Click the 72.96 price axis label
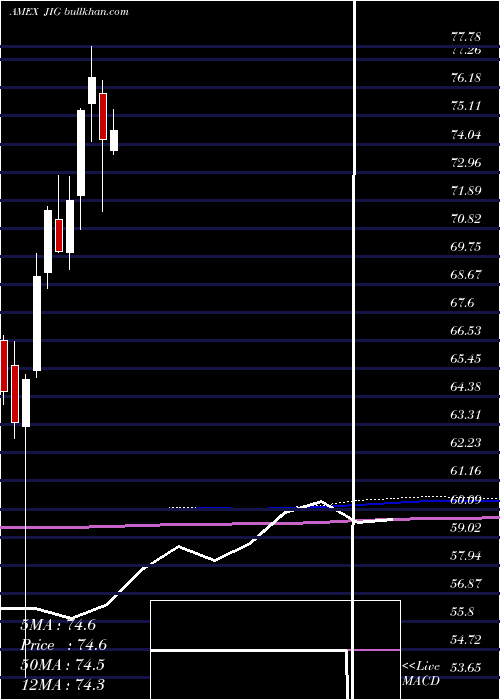500x700 pixels. point(467,162)
